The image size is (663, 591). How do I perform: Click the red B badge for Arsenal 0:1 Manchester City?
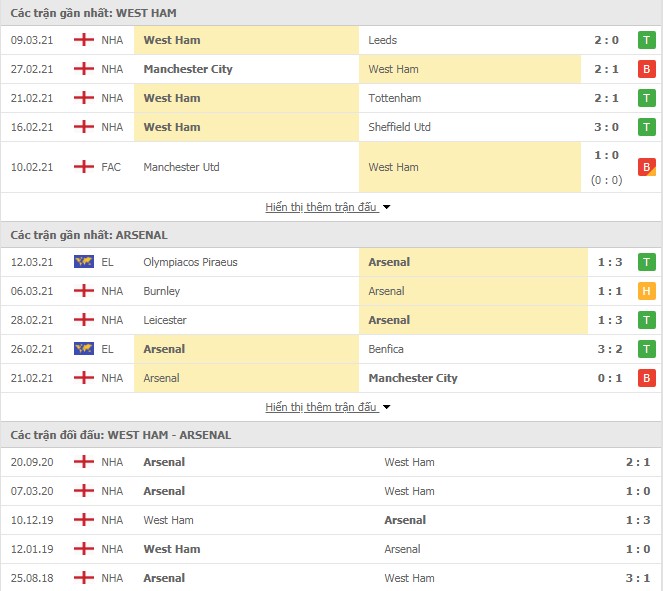coord(647,378)
